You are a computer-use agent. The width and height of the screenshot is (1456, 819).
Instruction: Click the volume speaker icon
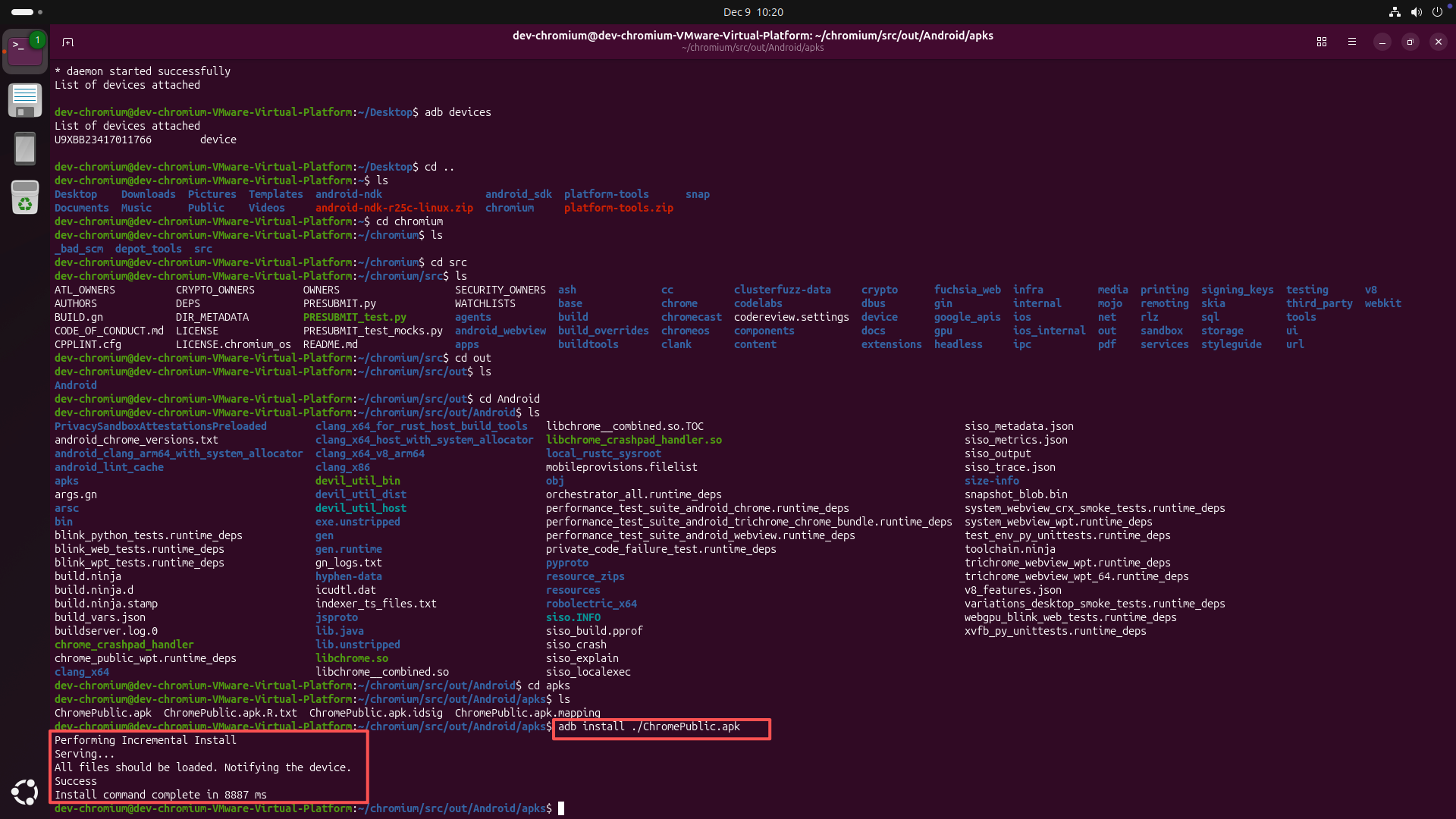(1416, 12)
